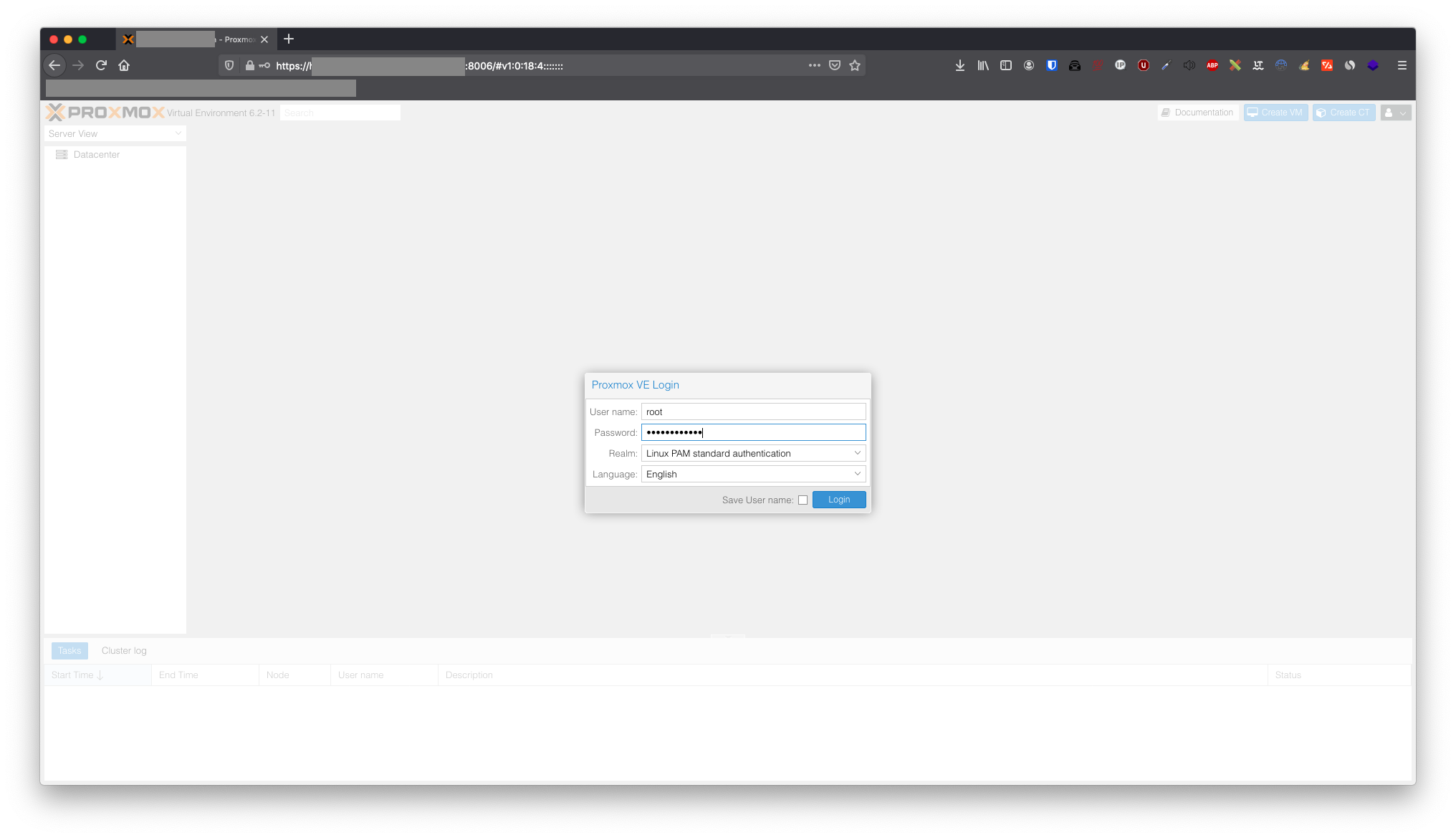Reload the current page

101,65
